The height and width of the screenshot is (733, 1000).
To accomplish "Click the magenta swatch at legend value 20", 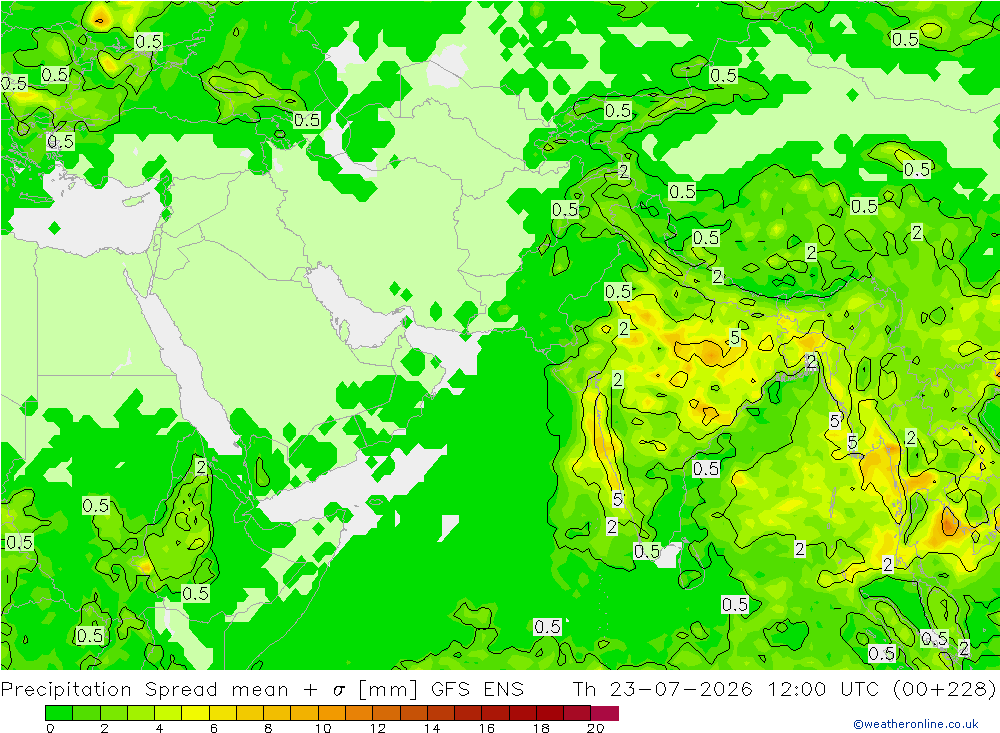I will [x=605, y=713].
